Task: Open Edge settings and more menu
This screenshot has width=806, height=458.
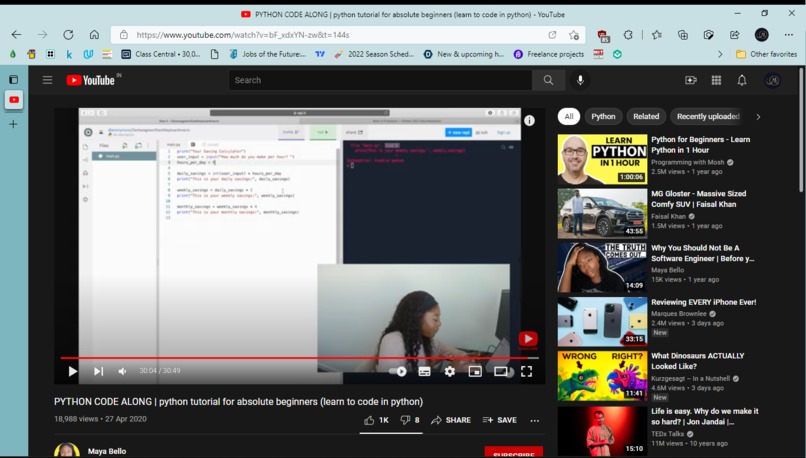Action: [789, 34]
